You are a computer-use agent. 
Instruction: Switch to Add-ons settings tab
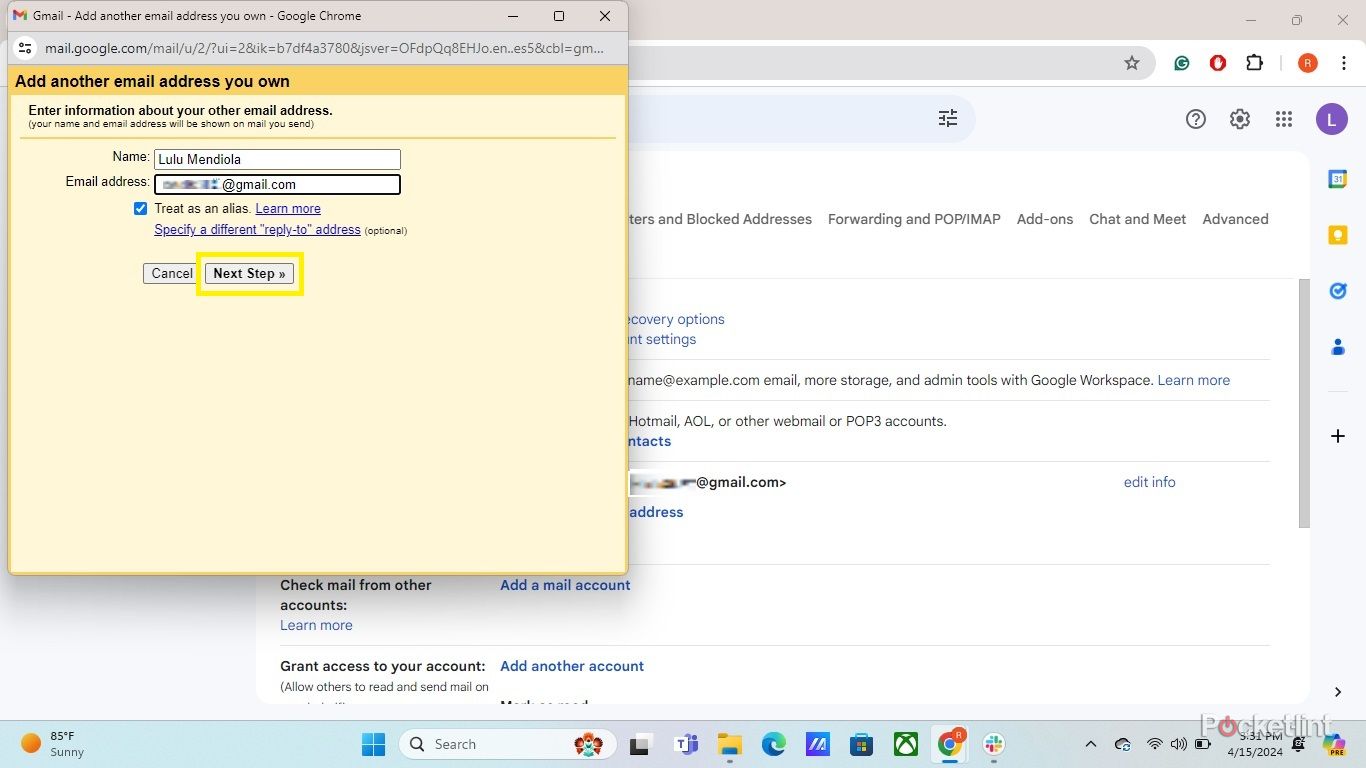(1045, 219)
